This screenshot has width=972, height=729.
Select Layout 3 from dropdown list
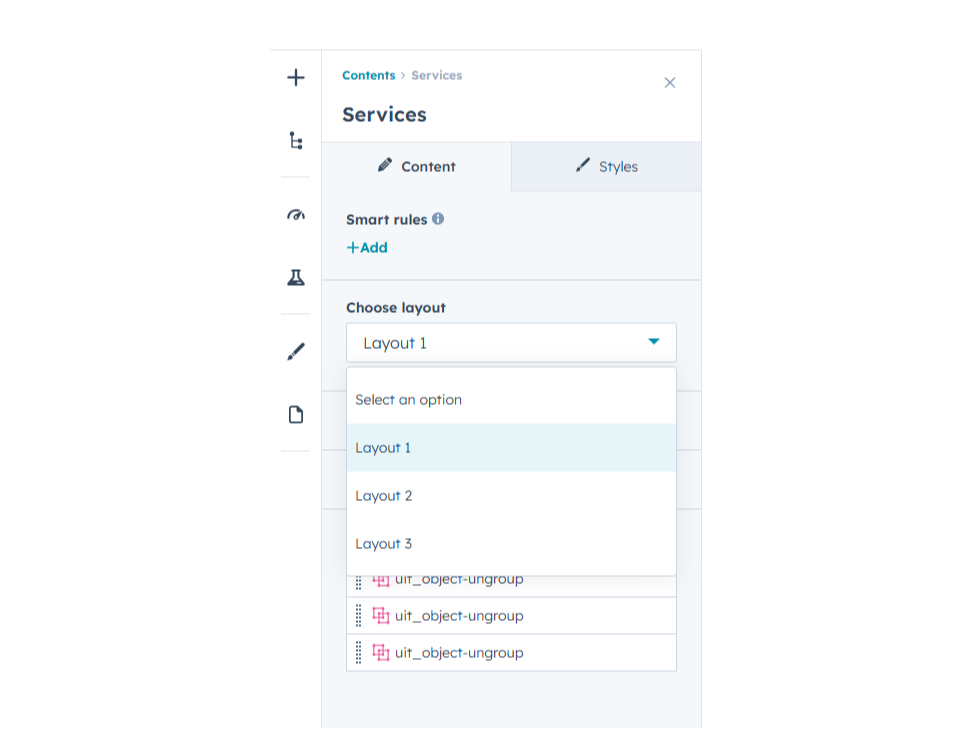pos(384,544)
